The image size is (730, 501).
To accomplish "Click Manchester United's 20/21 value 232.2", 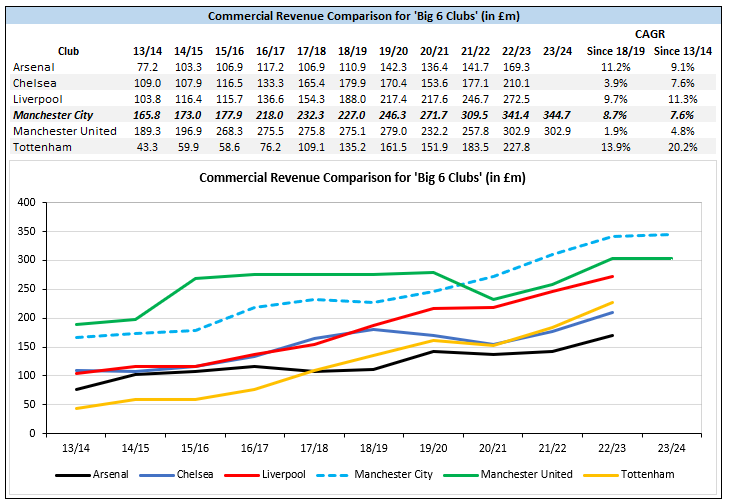I will point(434,131).
